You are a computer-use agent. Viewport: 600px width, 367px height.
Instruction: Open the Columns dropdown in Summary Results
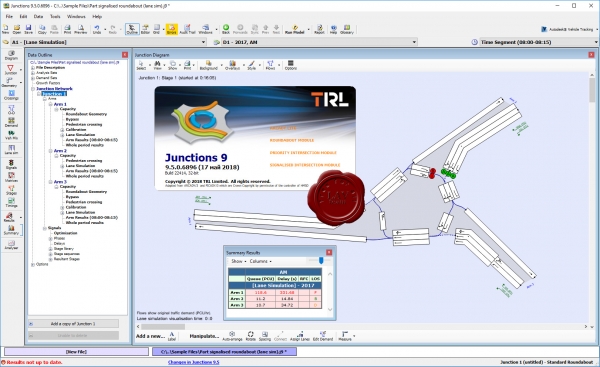260,261
